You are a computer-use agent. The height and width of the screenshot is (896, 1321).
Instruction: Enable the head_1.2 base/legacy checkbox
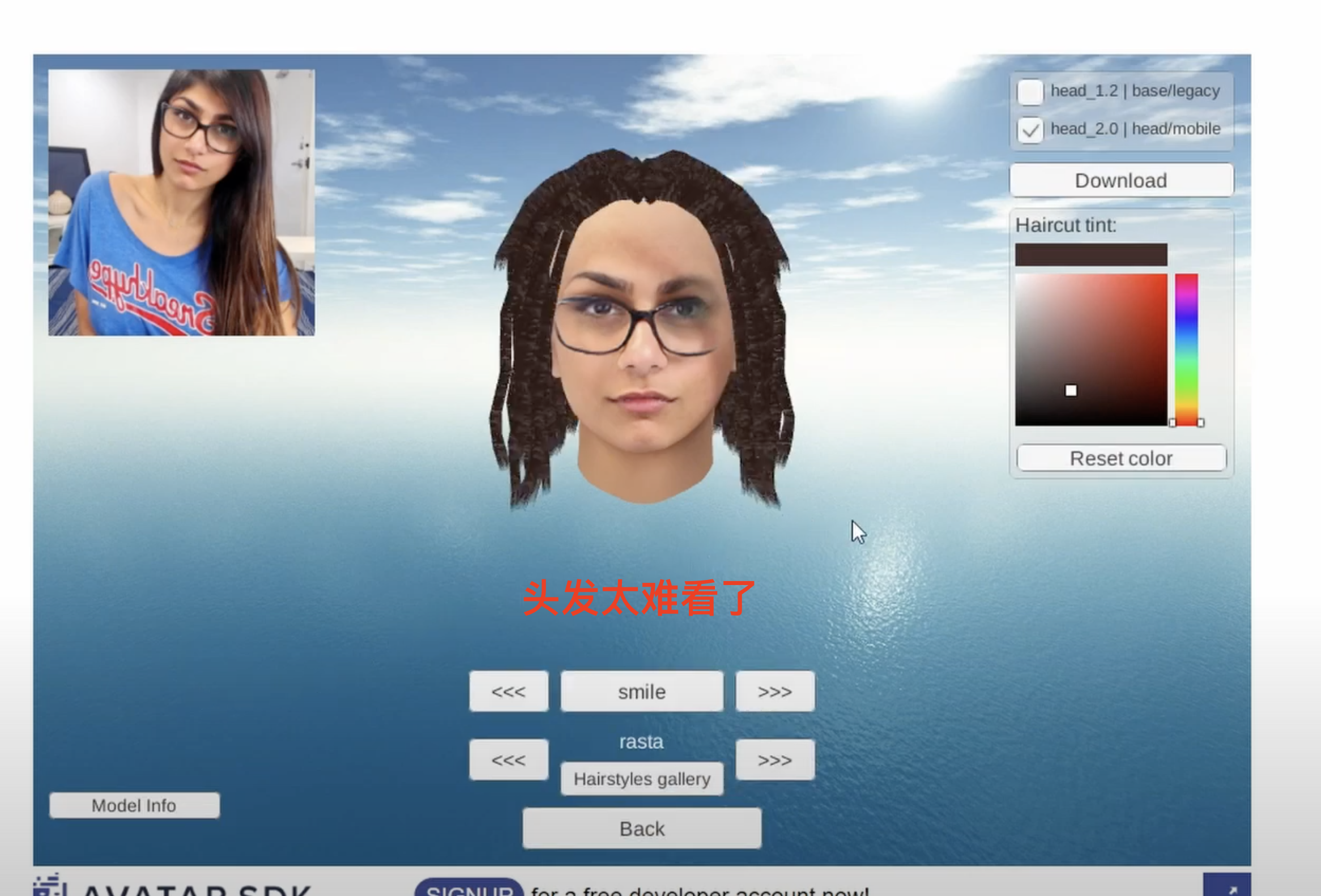point(1029,92)
